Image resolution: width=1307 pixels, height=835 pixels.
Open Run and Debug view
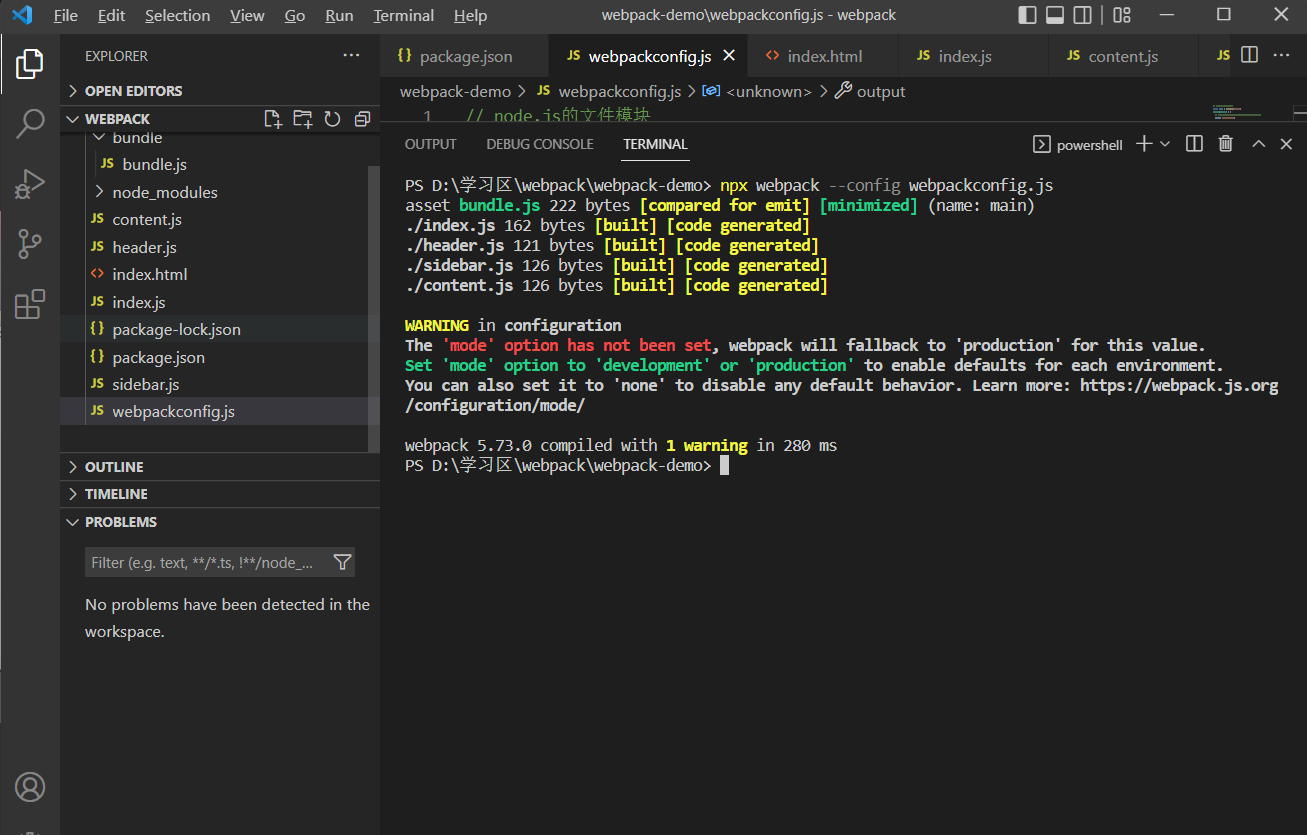click(30, 184)
